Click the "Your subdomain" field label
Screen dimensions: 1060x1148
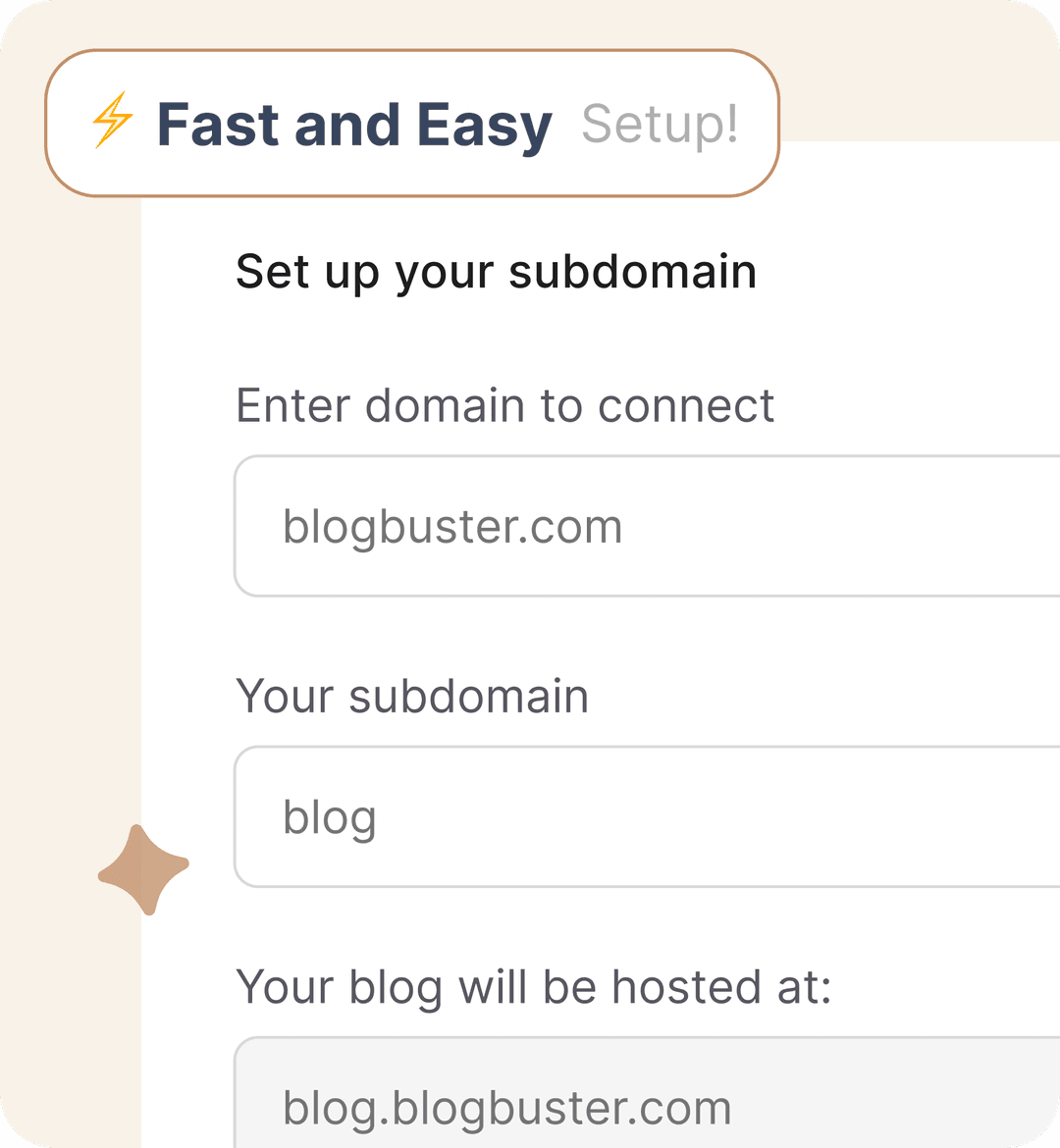point(412,697)
